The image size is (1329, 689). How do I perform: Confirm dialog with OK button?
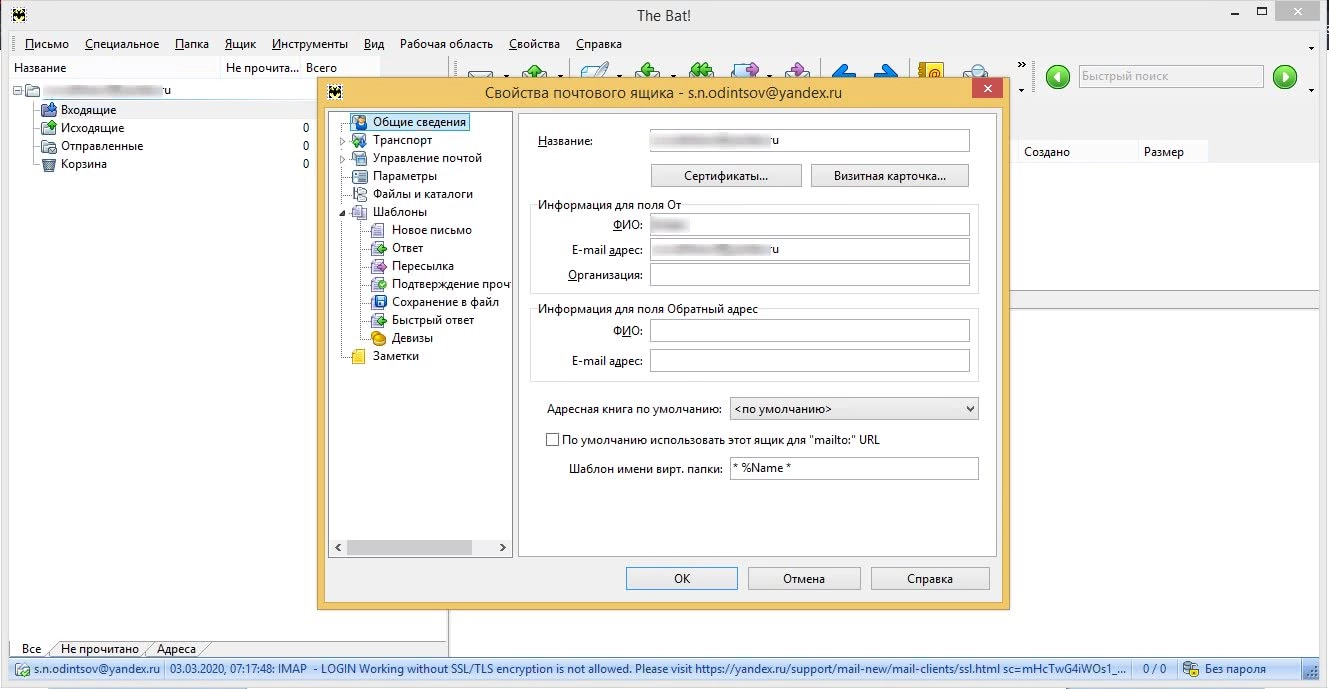[682, 578]
